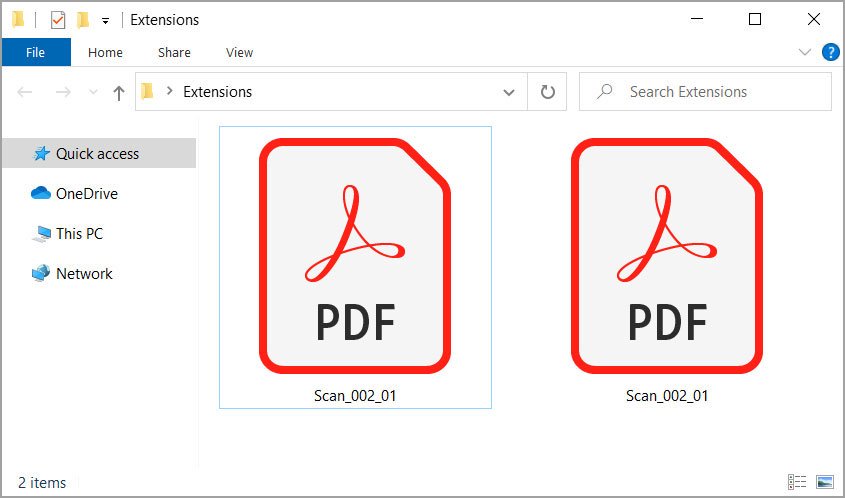Open Help with the blue question mark icon
This screenshot has width=845, height=498.
[830, 52]
